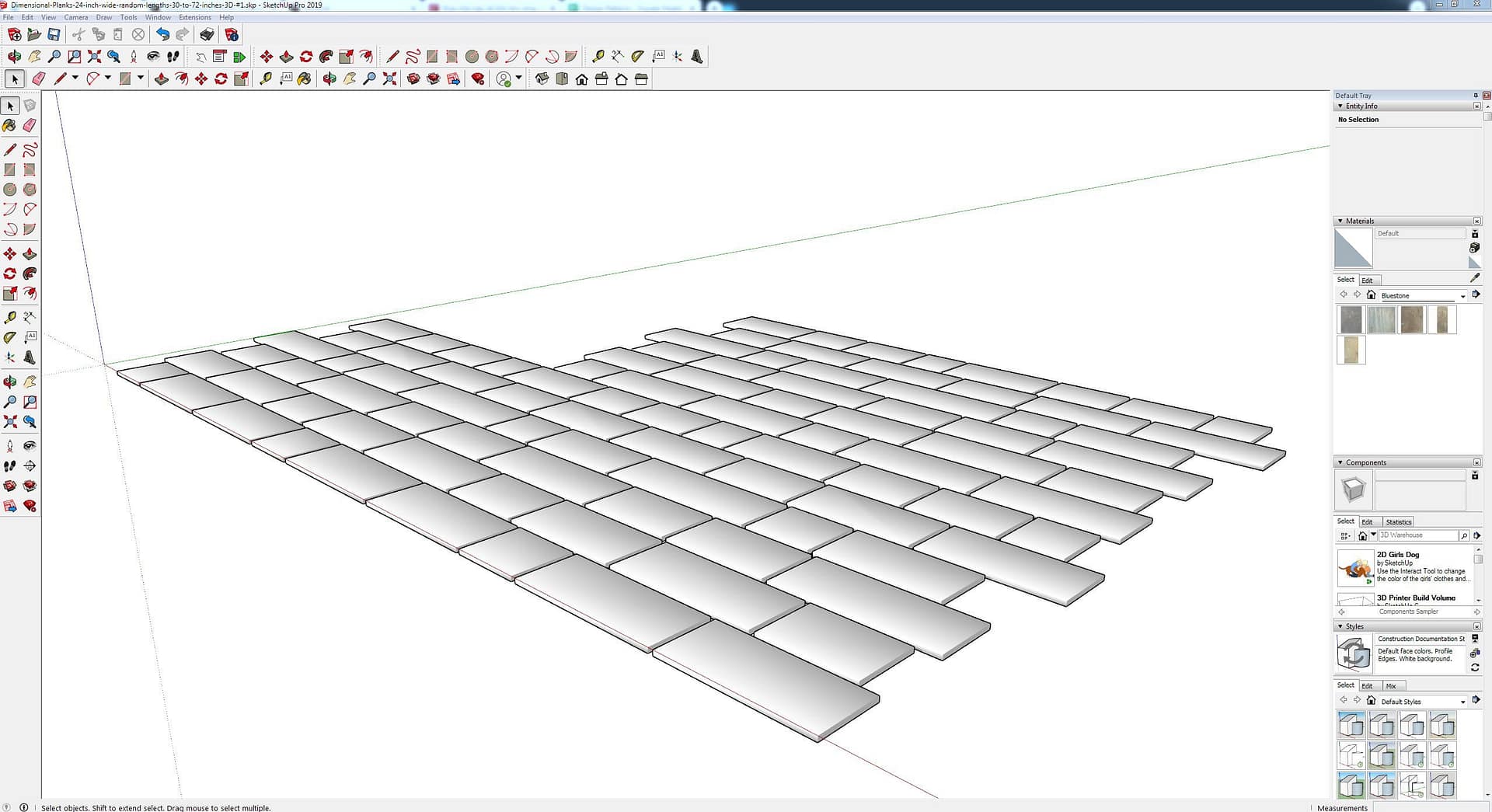This screenshot has height=812, width=1492.
Task: Open the Camera menu
Action: pyautogui.click(x=75, y=17)
